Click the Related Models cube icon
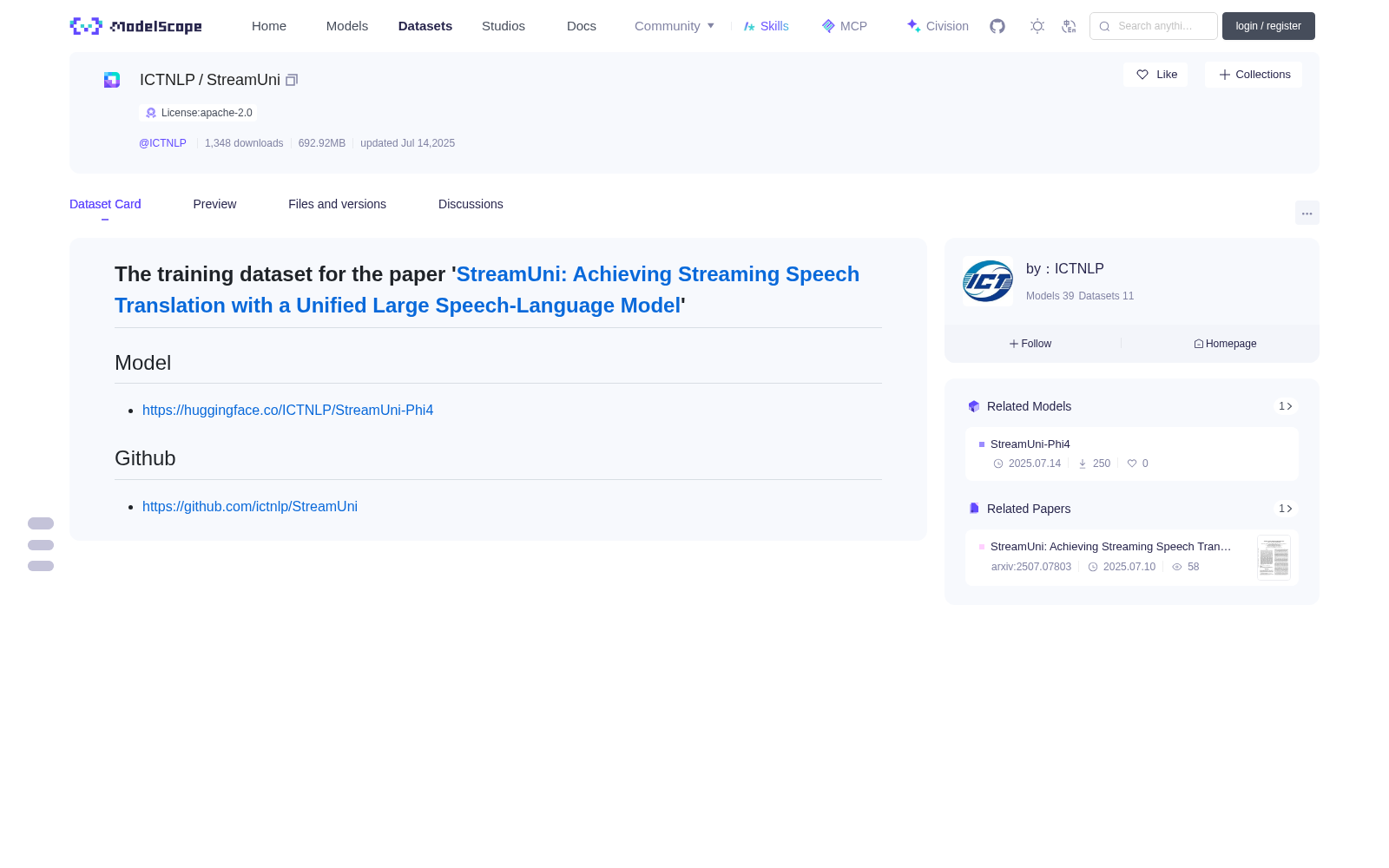 click(974, 406)
